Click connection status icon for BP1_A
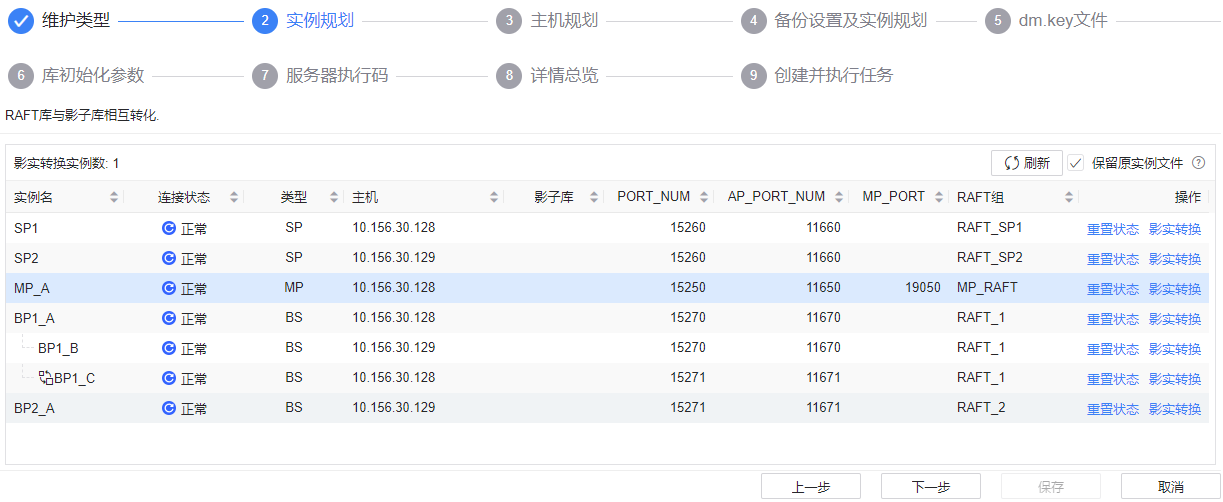The image size is (1223, 502). point(169,318)
